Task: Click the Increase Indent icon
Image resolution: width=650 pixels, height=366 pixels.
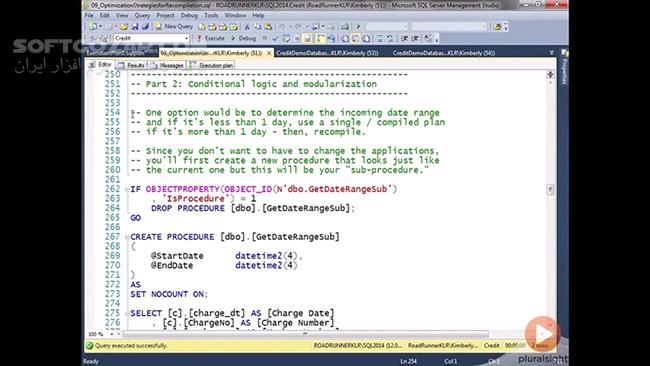Action: 415,38
